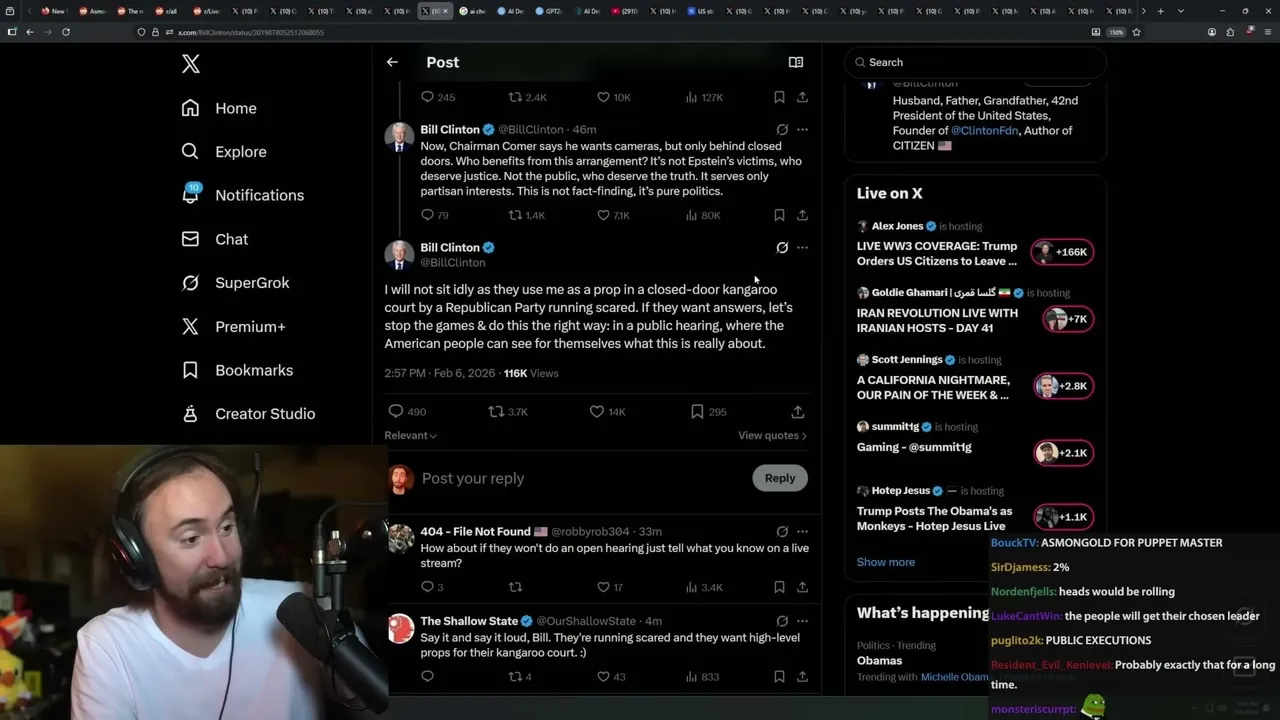
Task: Expand Live on X with Show more
Action: (886, 562)
